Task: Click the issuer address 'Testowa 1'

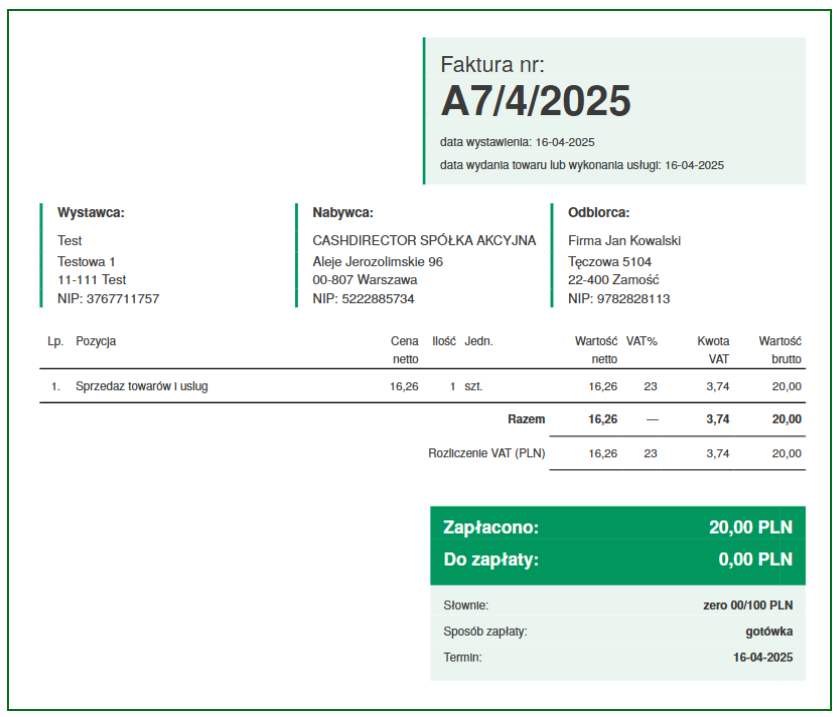Action: [x=86, y=262]
